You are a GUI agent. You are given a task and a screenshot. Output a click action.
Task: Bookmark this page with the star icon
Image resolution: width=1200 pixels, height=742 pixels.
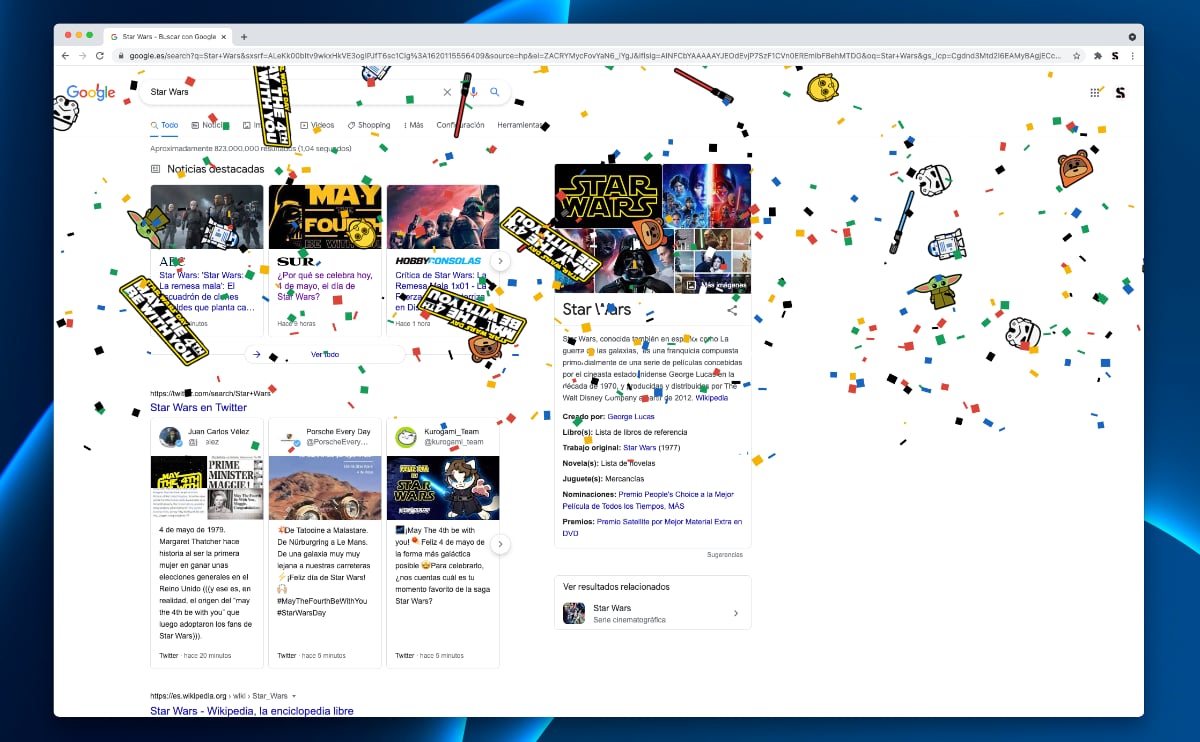(x=1078, y=56)
